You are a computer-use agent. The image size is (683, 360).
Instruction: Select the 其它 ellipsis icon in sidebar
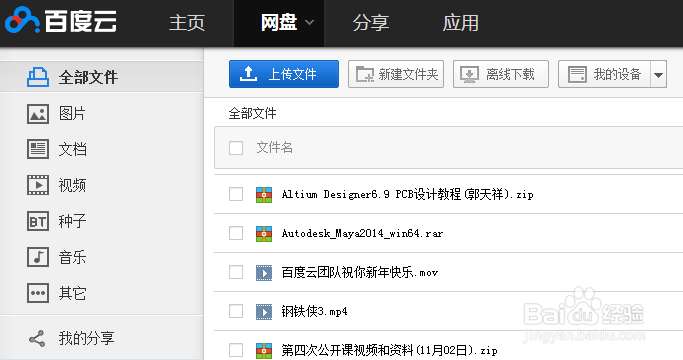(38, 293)
